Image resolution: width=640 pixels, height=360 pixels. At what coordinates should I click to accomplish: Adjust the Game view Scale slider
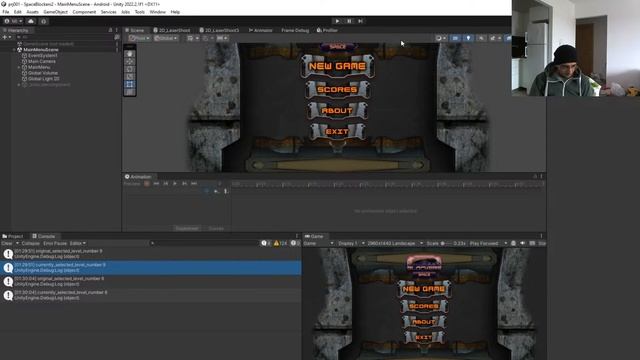pyautogui.click(x=447, y=243)
